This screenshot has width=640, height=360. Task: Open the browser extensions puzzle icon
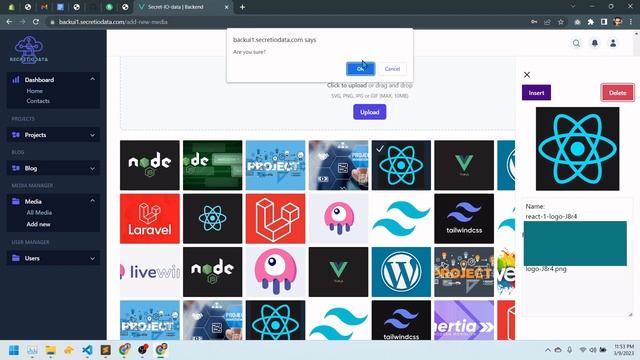591,22
